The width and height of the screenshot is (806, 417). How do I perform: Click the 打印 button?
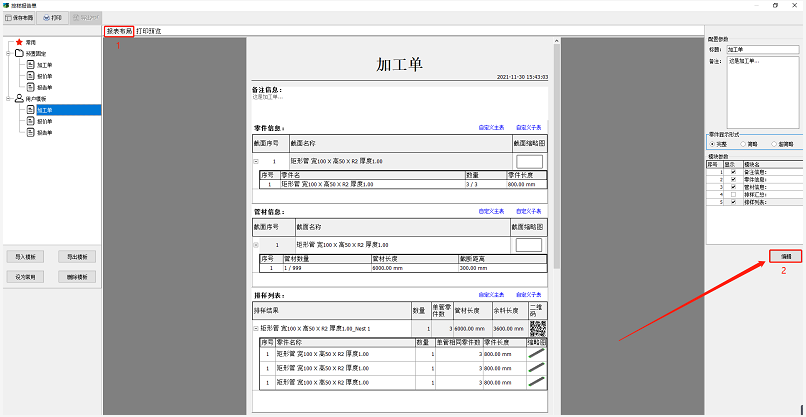(x=52, y=17)
